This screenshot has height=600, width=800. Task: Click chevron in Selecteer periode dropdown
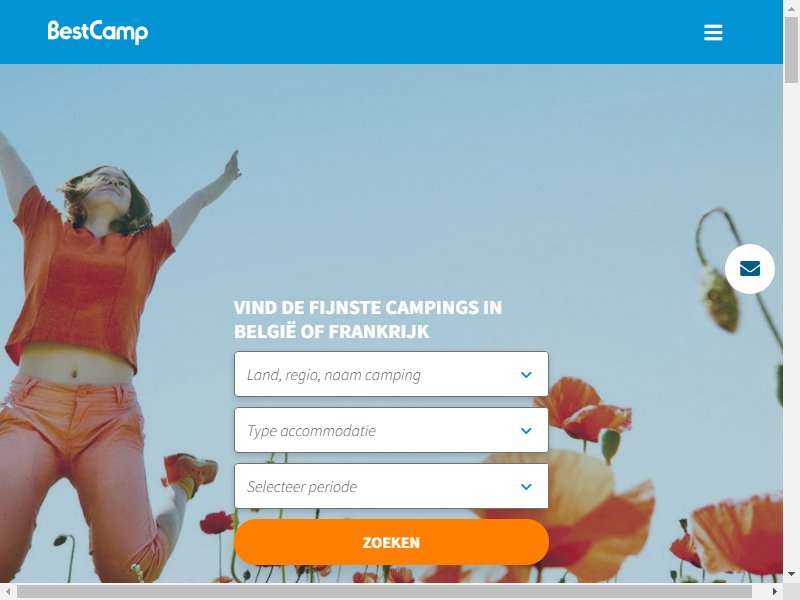click(526, 487)
